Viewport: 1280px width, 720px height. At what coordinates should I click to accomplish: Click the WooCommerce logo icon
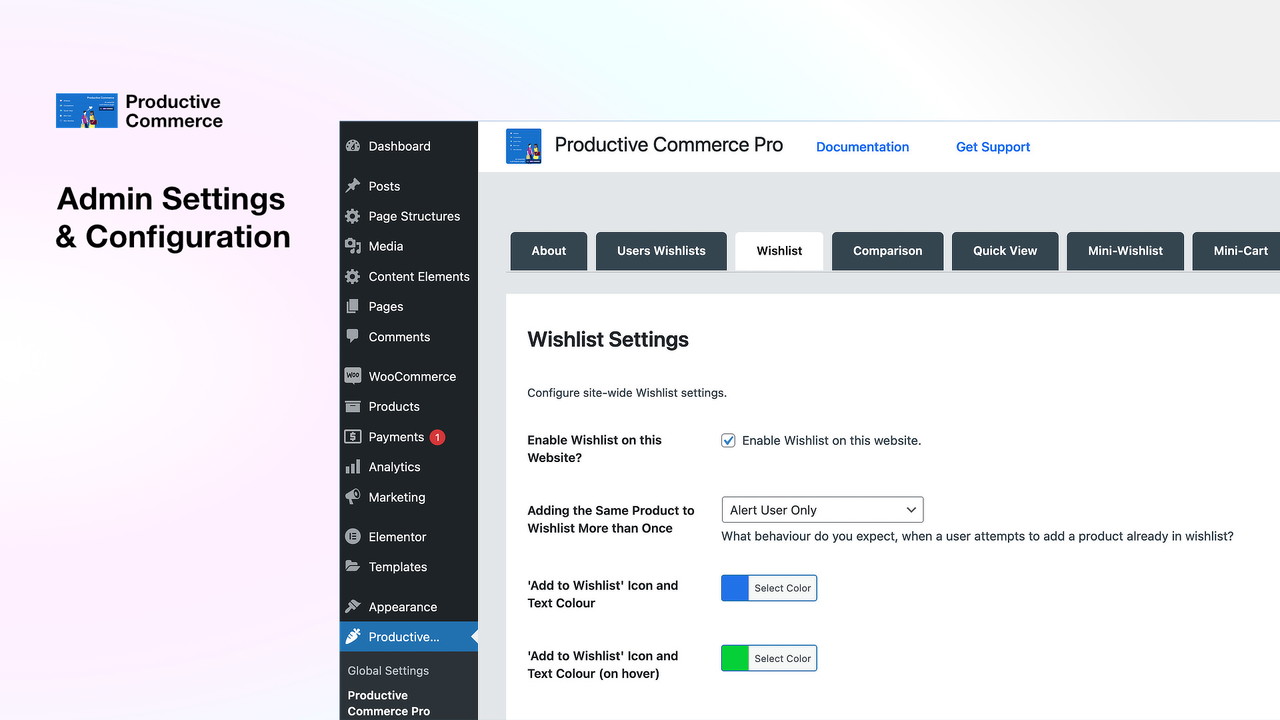click(x=352, y=376)
